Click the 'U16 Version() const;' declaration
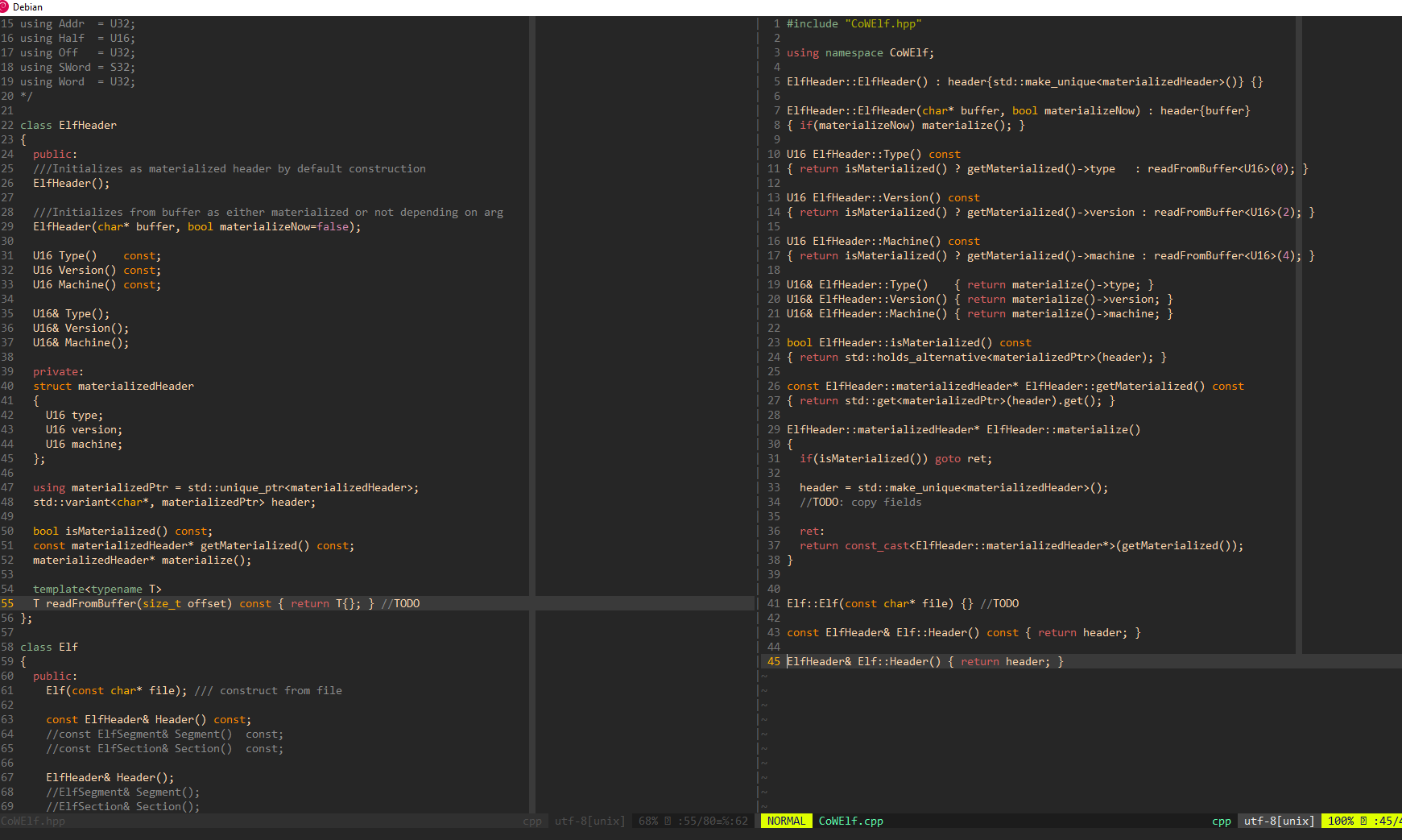This screenshot has height=840, width=1402. tap(97, 270)
